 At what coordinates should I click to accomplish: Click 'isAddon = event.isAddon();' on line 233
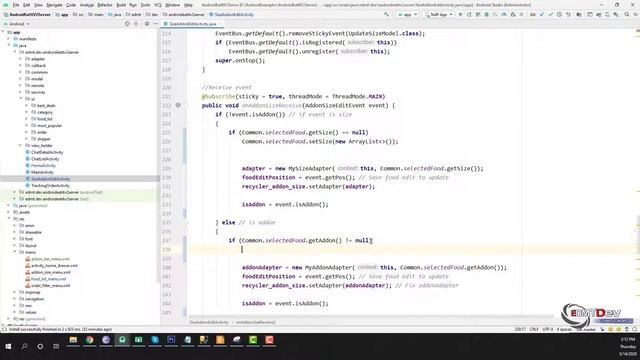tap(285, 204)
